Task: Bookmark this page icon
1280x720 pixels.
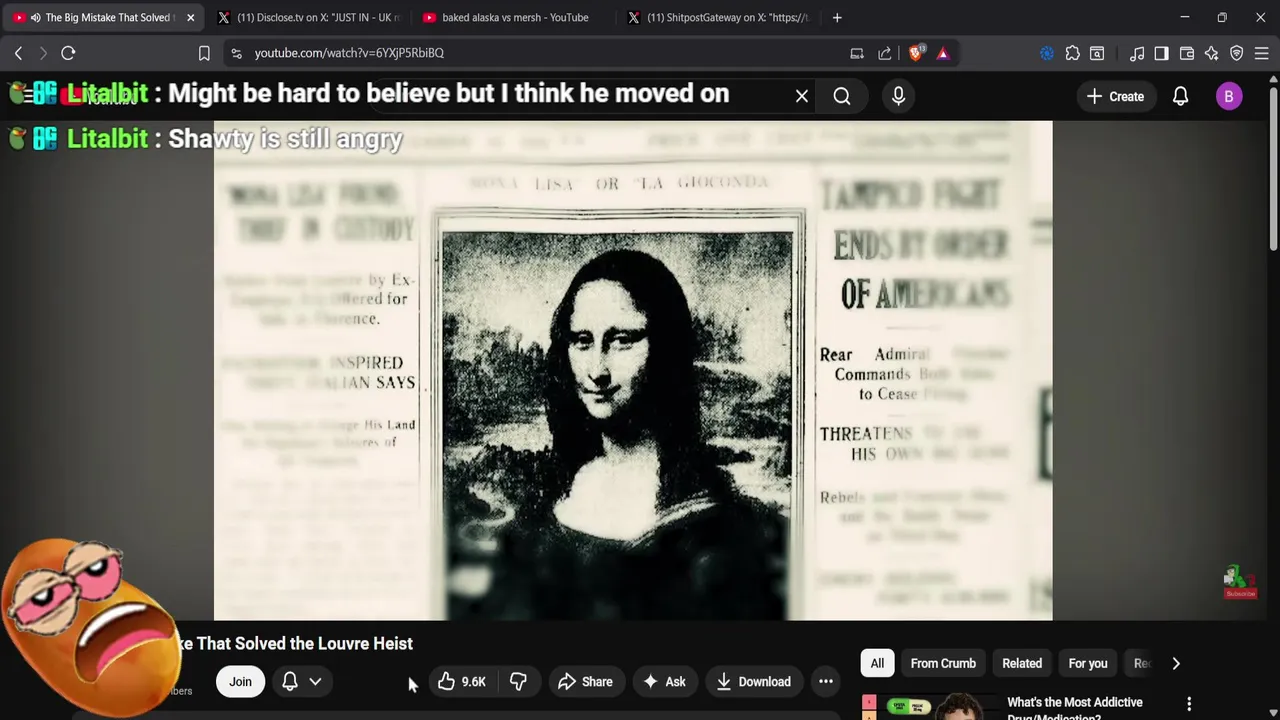Action: [x=204, y=53]
